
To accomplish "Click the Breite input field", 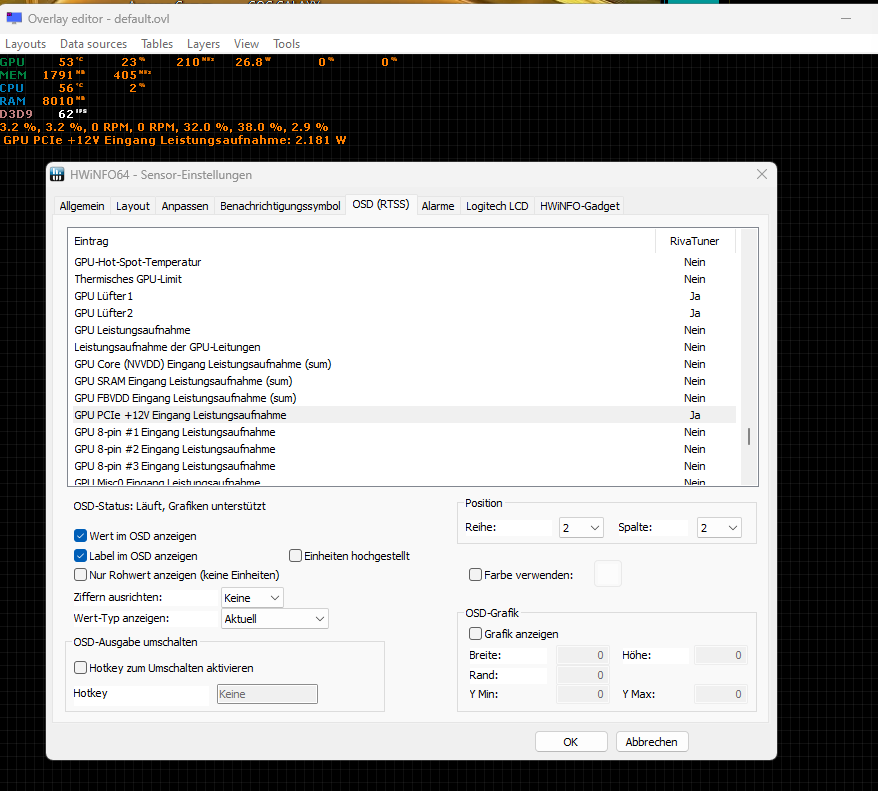I will [x=583, y=655].
